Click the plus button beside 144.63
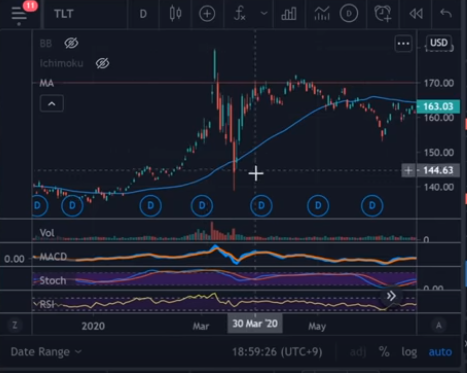The height and width of the screenshot is (373, 467). [x=409, y=171]
